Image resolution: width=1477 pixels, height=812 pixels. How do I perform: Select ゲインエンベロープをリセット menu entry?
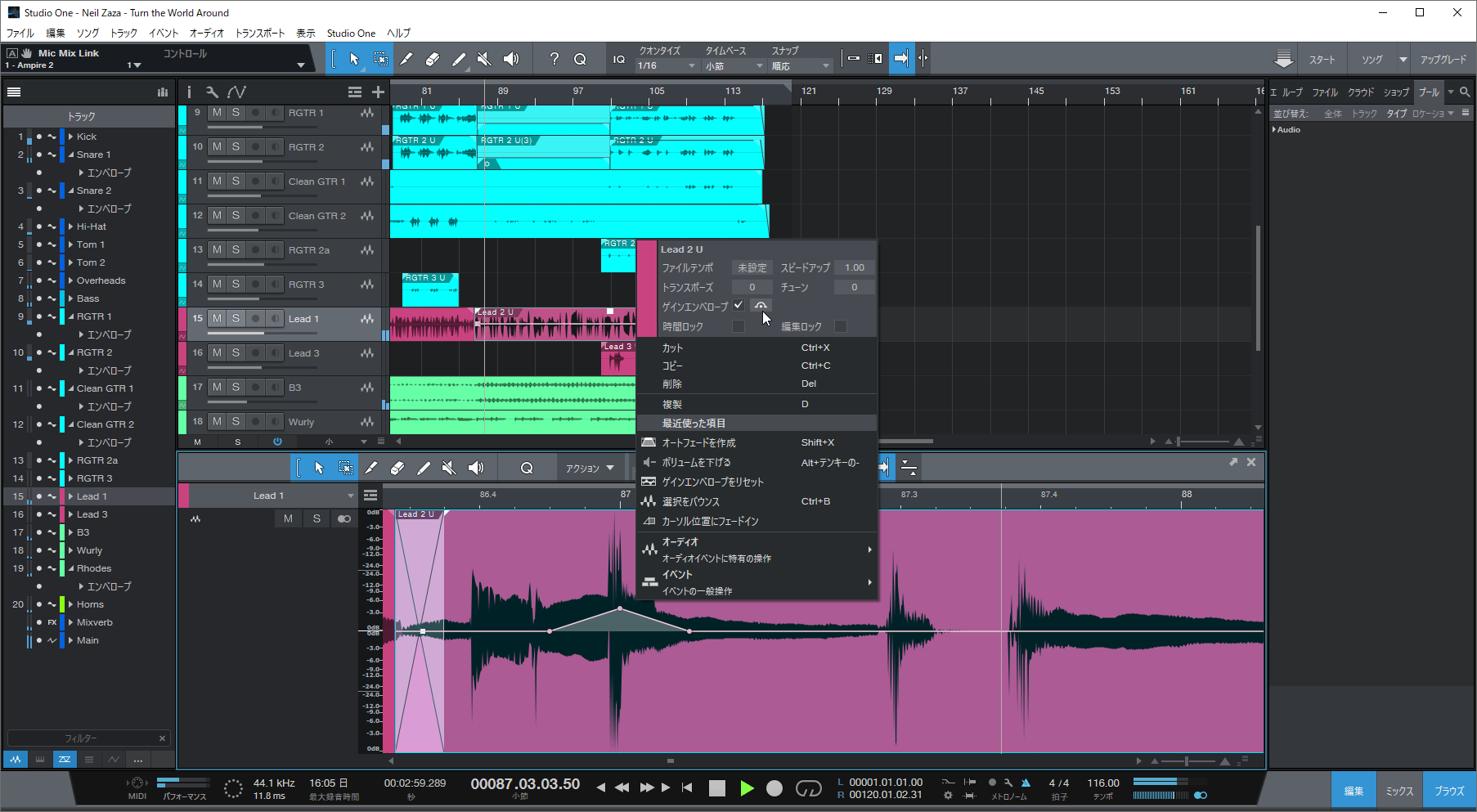click(x=756, y=482)
